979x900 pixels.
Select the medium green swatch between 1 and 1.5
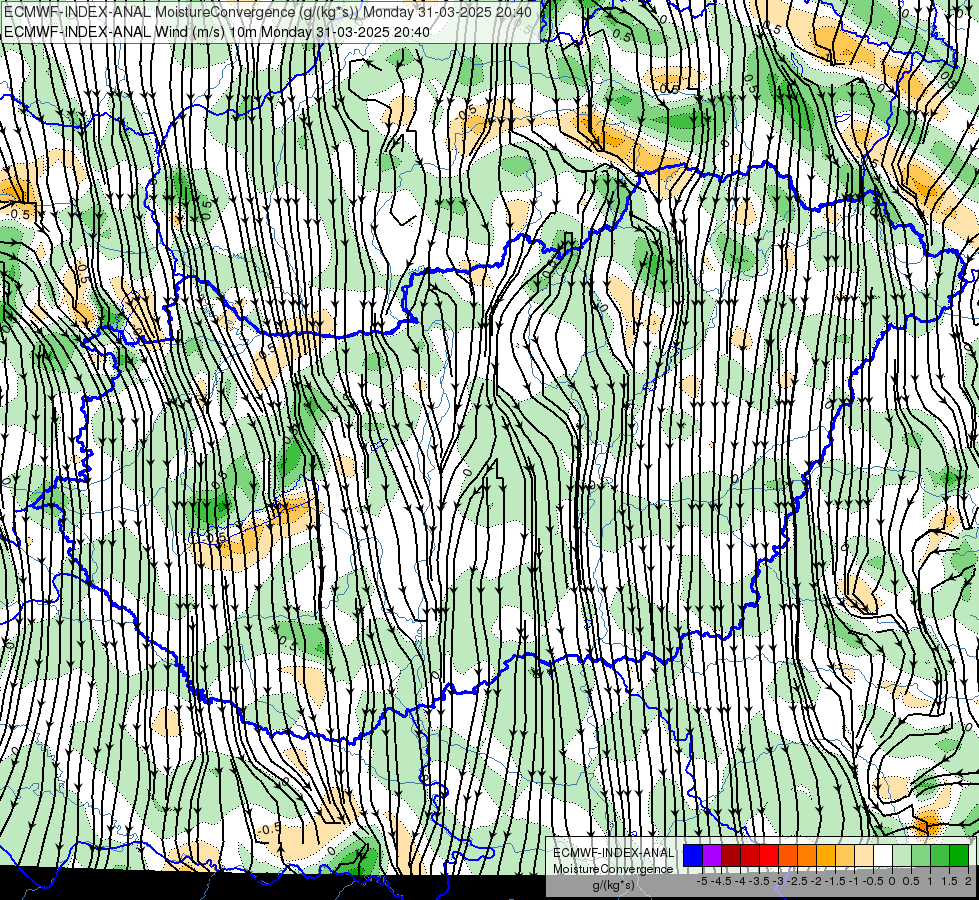click(940, 856)
